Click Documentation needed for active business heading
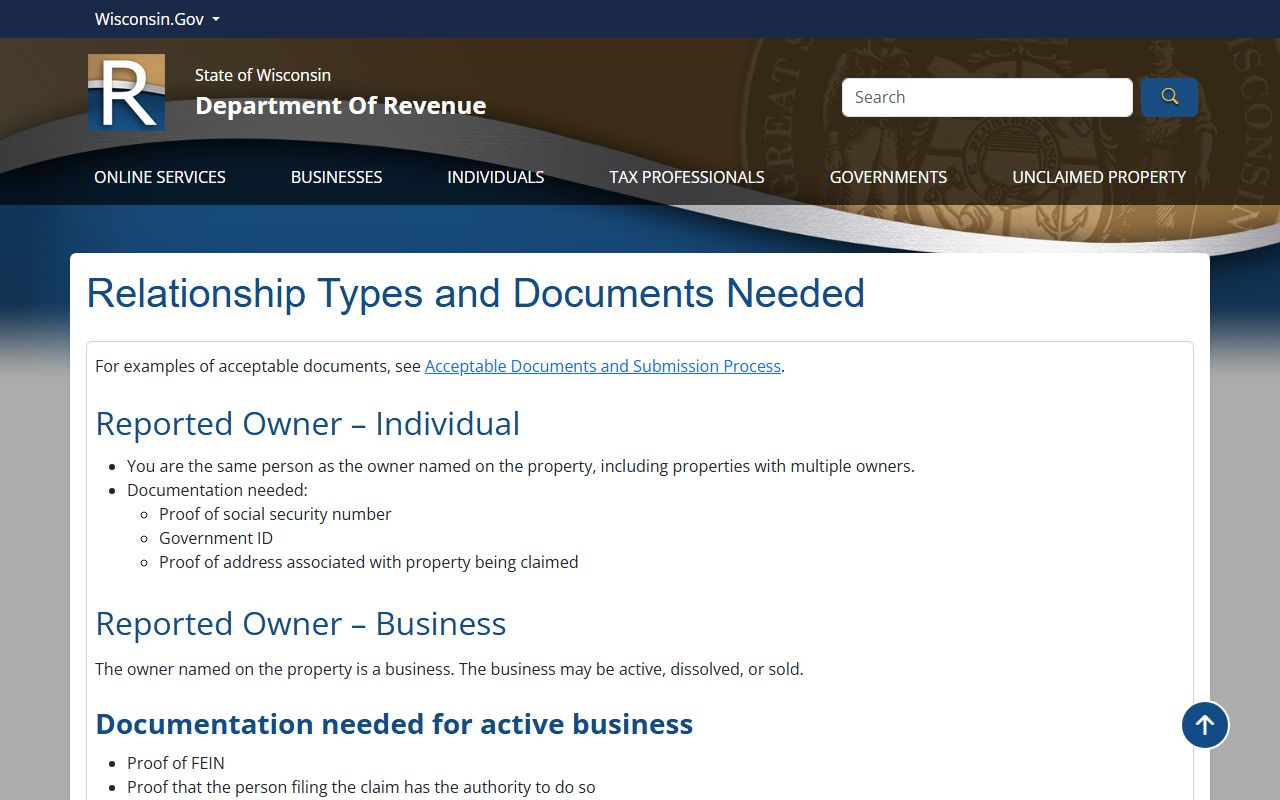 (394, 724)
